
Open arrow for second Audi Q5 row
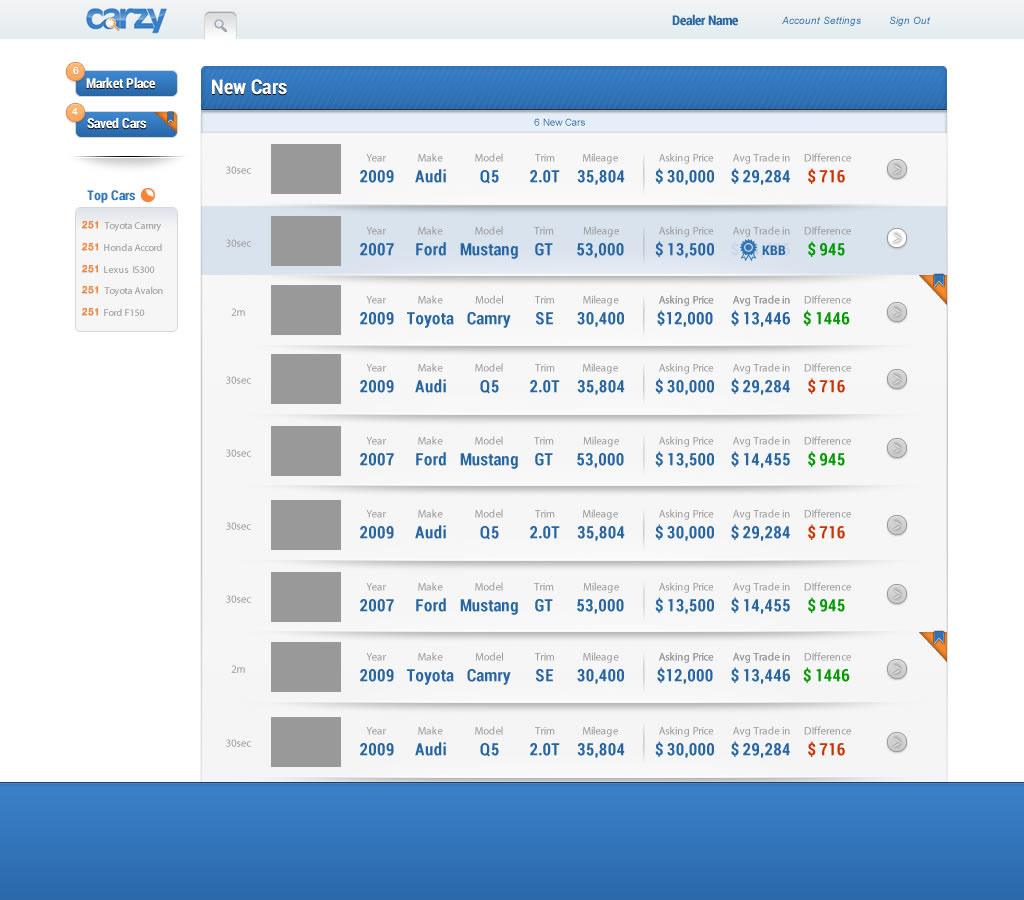(897, 379)
